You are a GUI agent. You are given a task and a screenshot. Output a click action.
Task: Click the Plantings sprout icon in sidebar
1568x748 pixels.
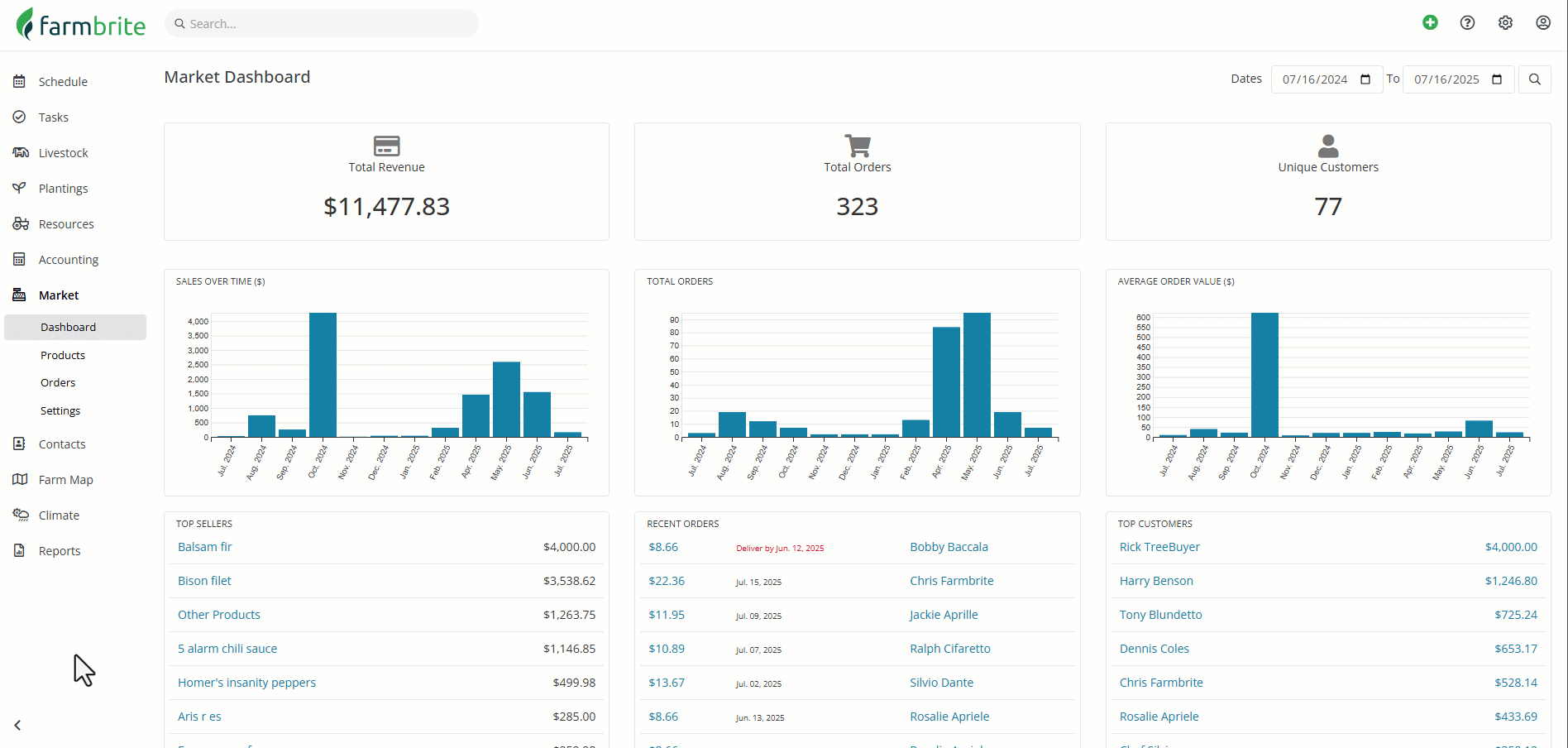pyautogui.click(x=19, y=188)
